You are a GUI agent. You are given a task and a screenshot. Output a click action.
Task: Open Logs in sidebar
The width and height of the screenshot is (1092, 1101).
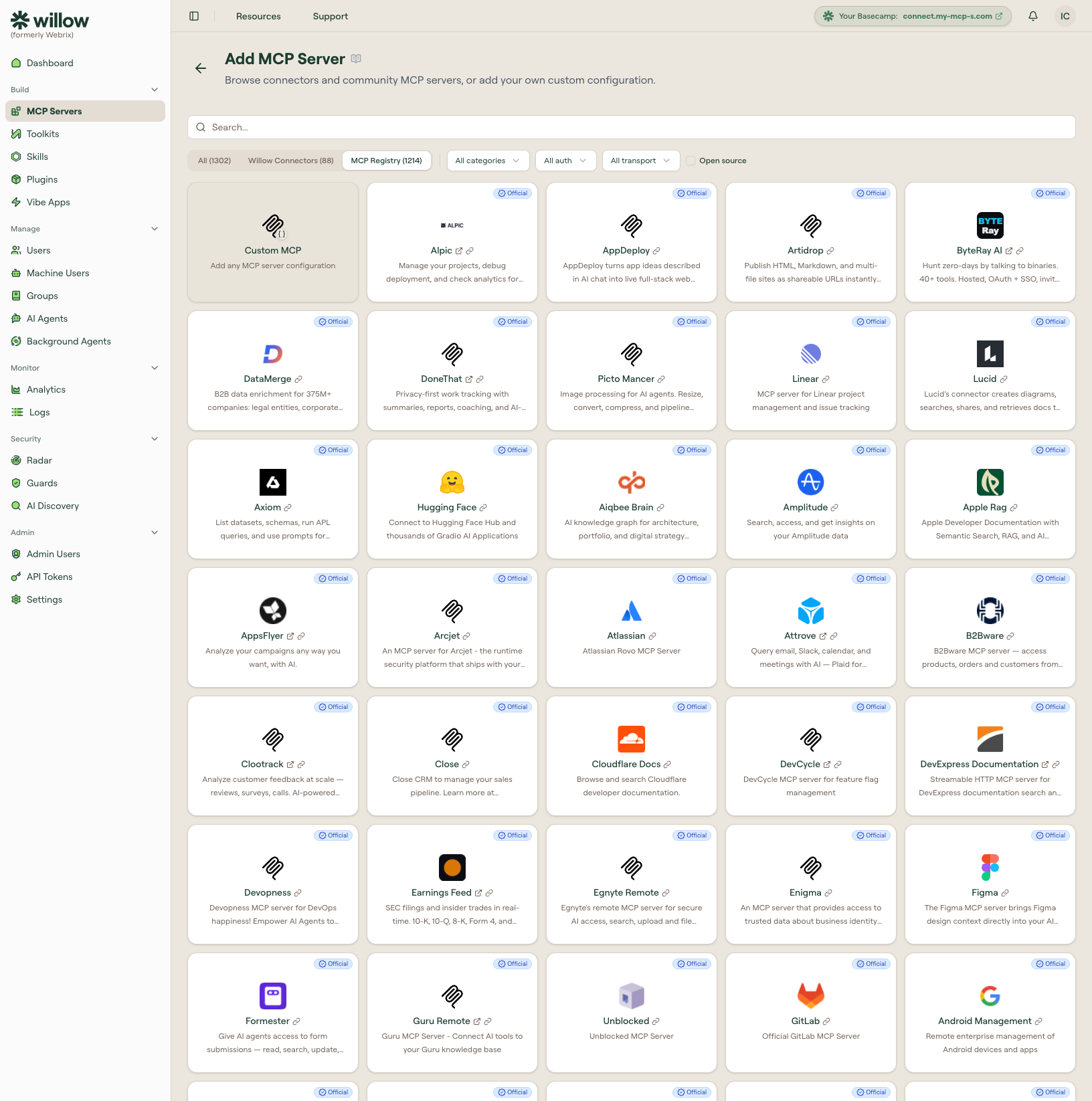(x=85, y=412)
